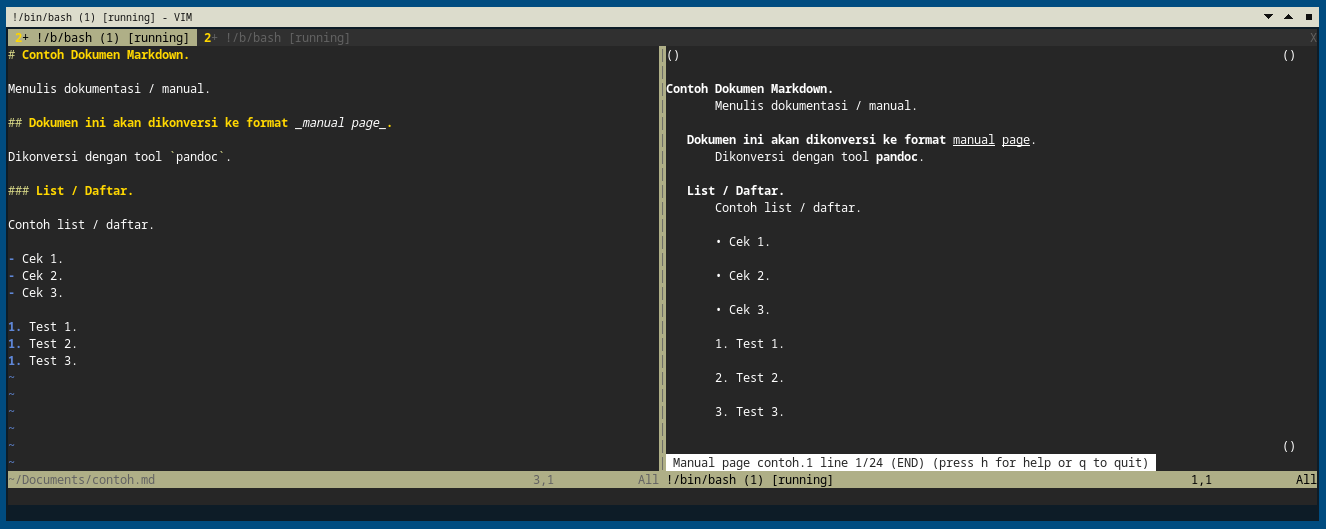Screen dimensions: 1326x529
Task: Click '2. Test 2.' in the man page pane
Action: pyautogui.click(x=750, y=378)
